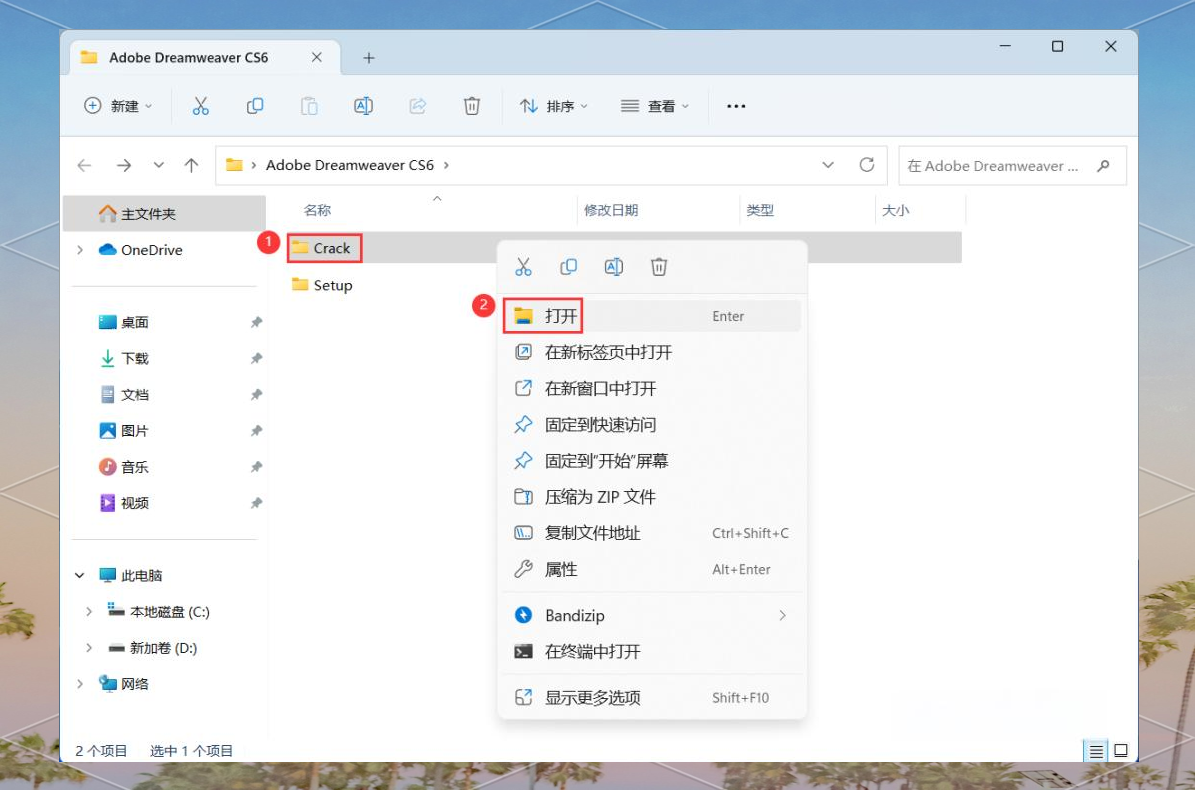Open address bar history dropdown
This screenshot has width=1195, height=790.
(x=828, y=165)
